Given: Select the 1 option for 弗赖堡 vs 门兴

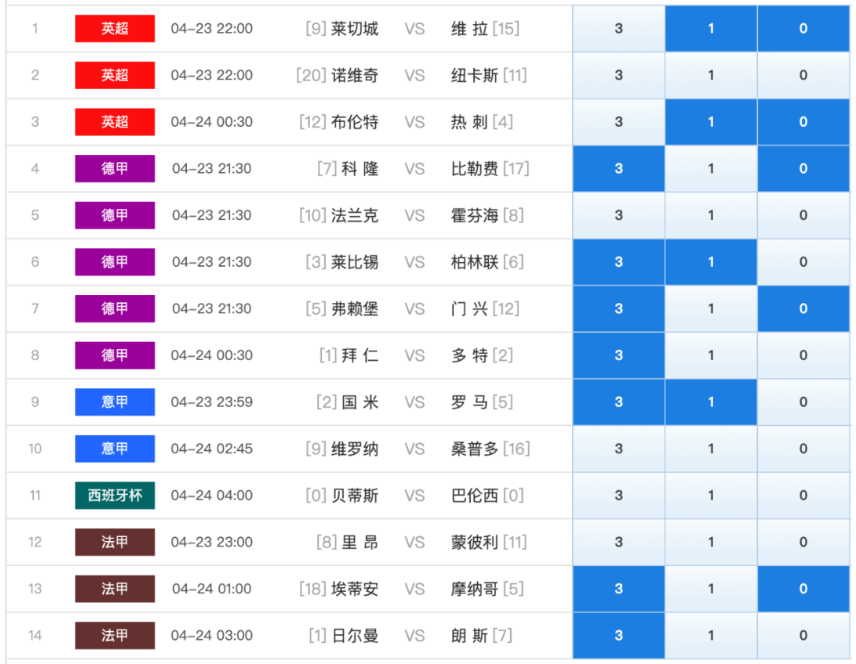Looking at the screenshot, I should [711, 309].
